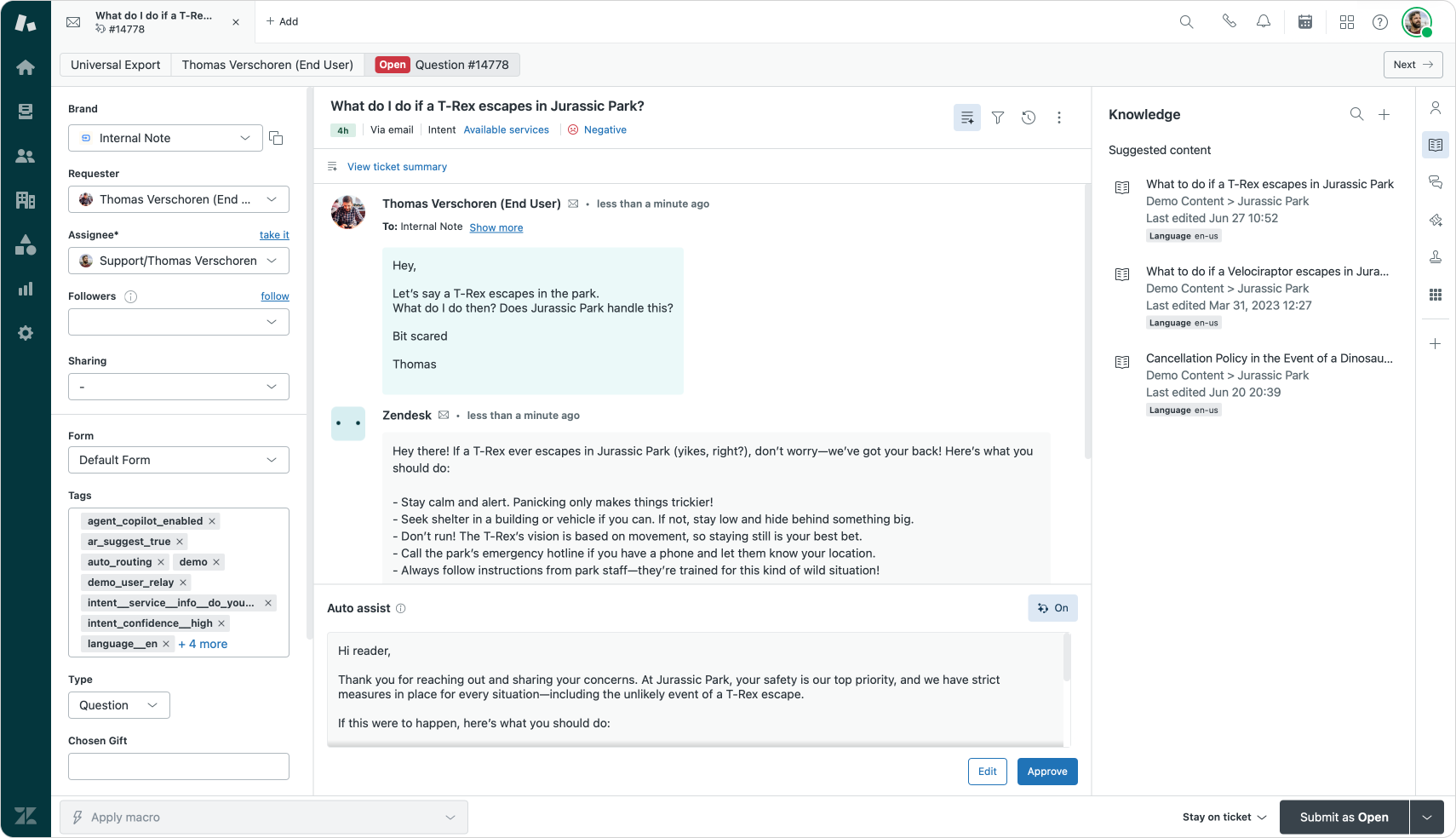Remove the auto_routing tag
The width and height of the screenshot is (1456, 838).
161,562
